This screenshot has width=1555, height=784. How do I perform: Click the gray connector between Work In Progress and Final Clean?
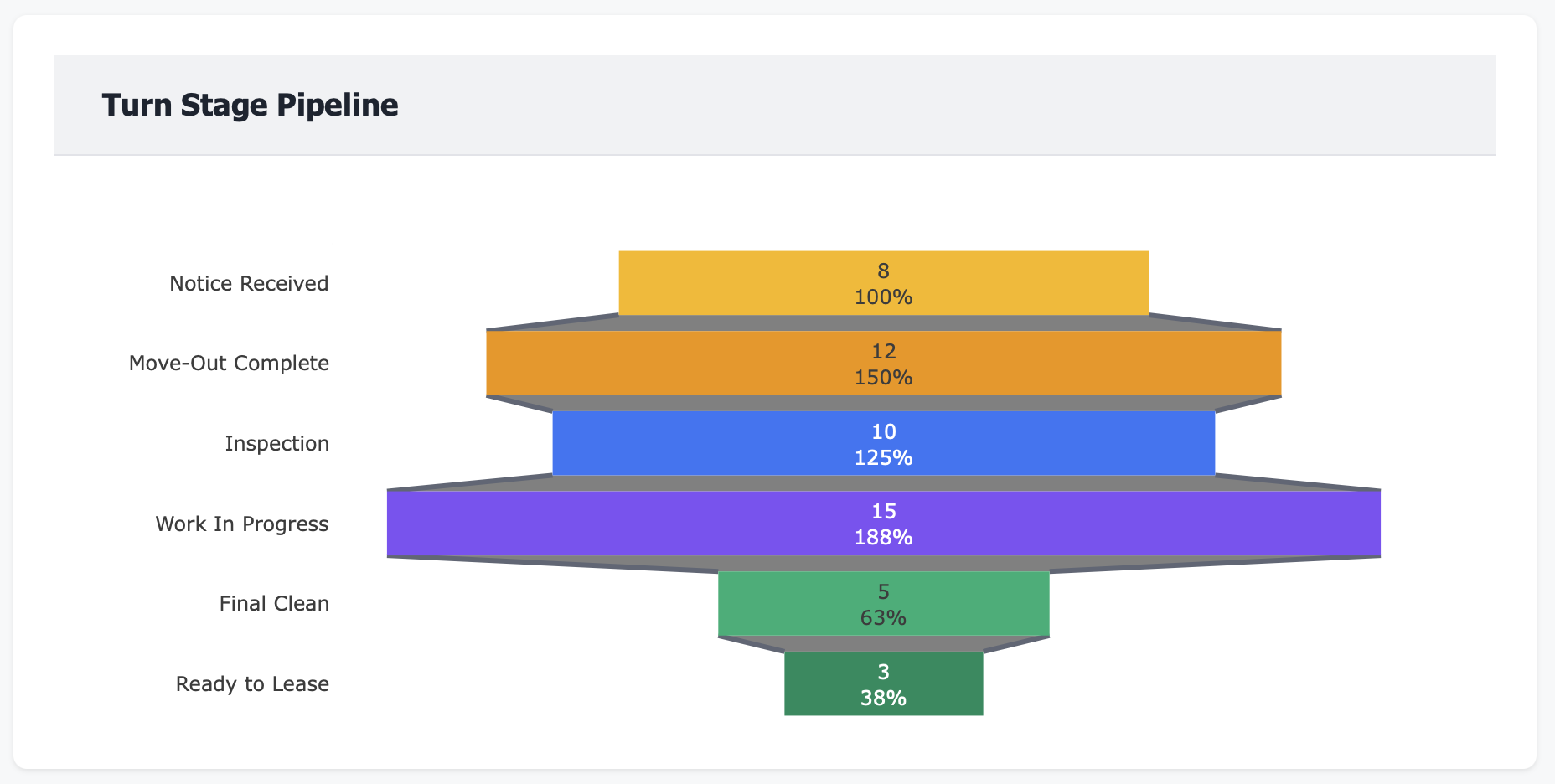[x=884, y=563]
